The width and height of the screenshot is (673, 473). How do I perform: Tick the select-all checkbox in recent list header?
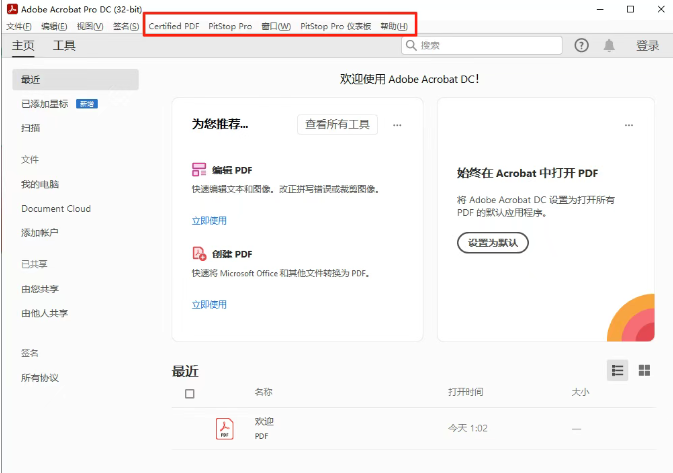pyautogui.click(x=190, y=393)
